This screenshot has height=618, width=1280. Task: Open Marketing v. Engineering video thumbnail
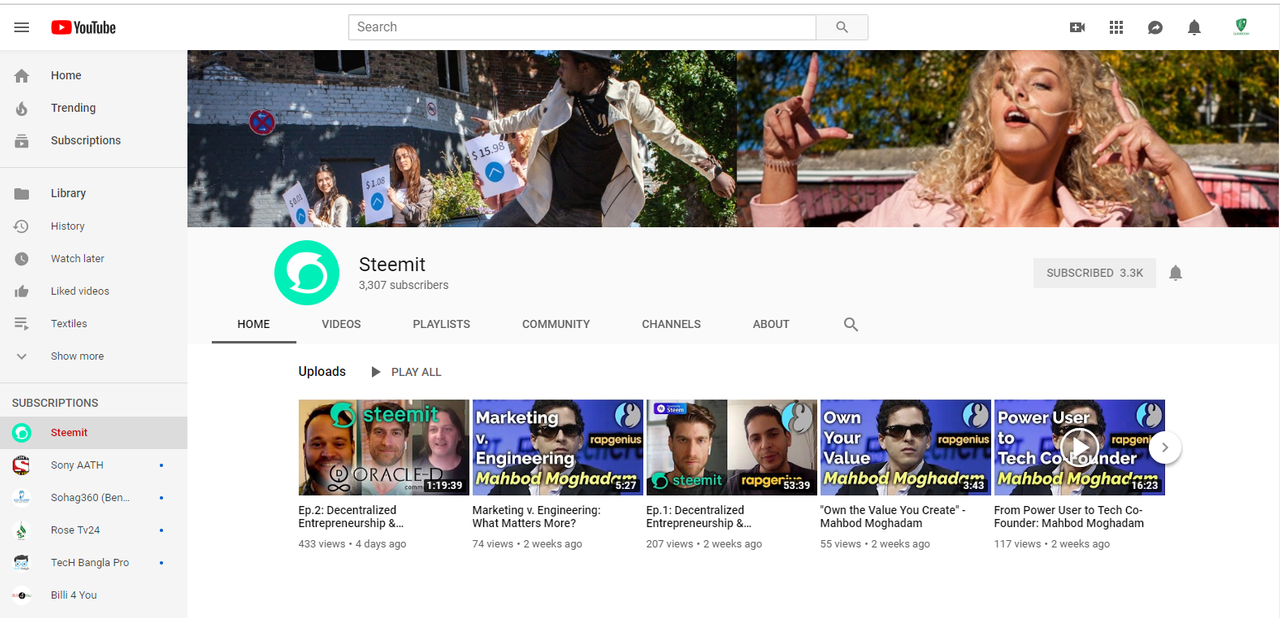tap(557, 447)
